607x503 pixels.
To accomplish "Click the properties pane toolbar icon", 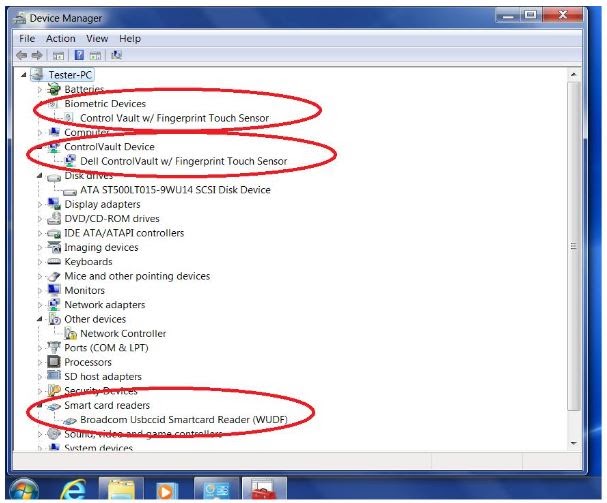I will [95, 56].
